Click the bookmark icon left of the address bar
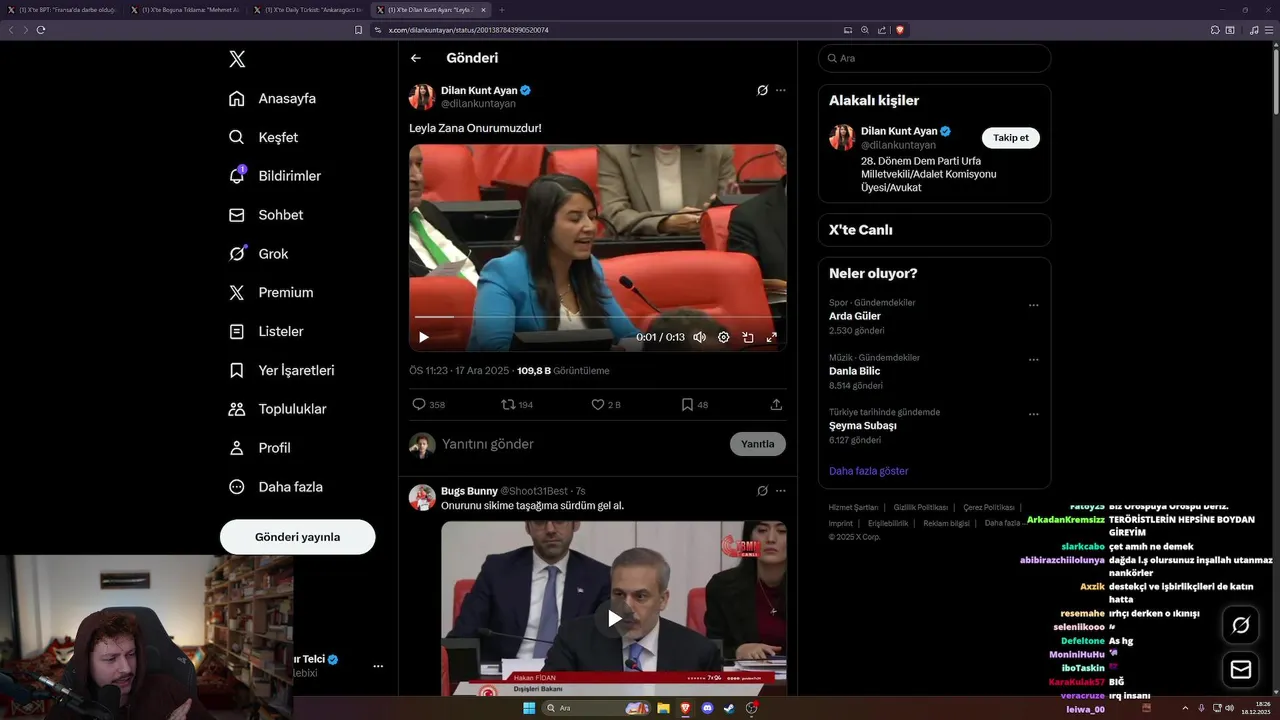The image size is (1280, 720). 359,30
